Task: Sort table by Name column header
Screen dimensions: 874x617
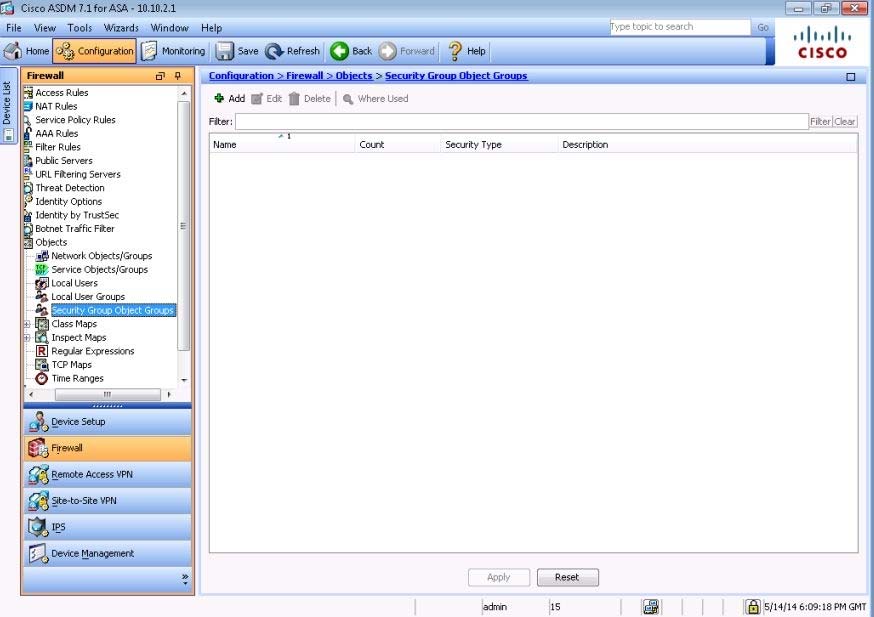Action: (x=282, y=144)
